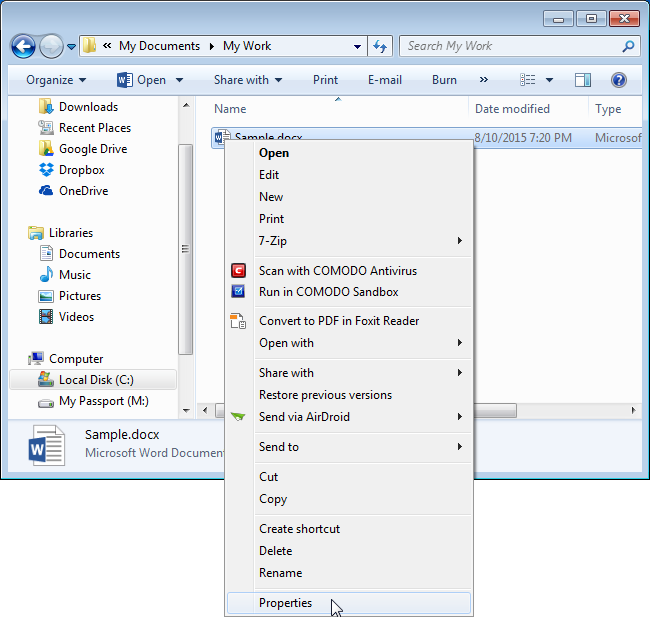Choose Cut from the context menu
This screenshot has height=617, width=650.
[x=348, y=477]
